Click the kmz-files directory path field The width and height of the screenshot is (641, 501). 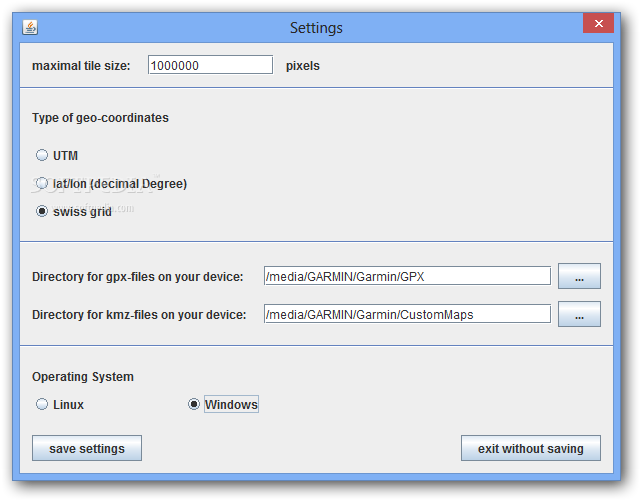(407, 314)
